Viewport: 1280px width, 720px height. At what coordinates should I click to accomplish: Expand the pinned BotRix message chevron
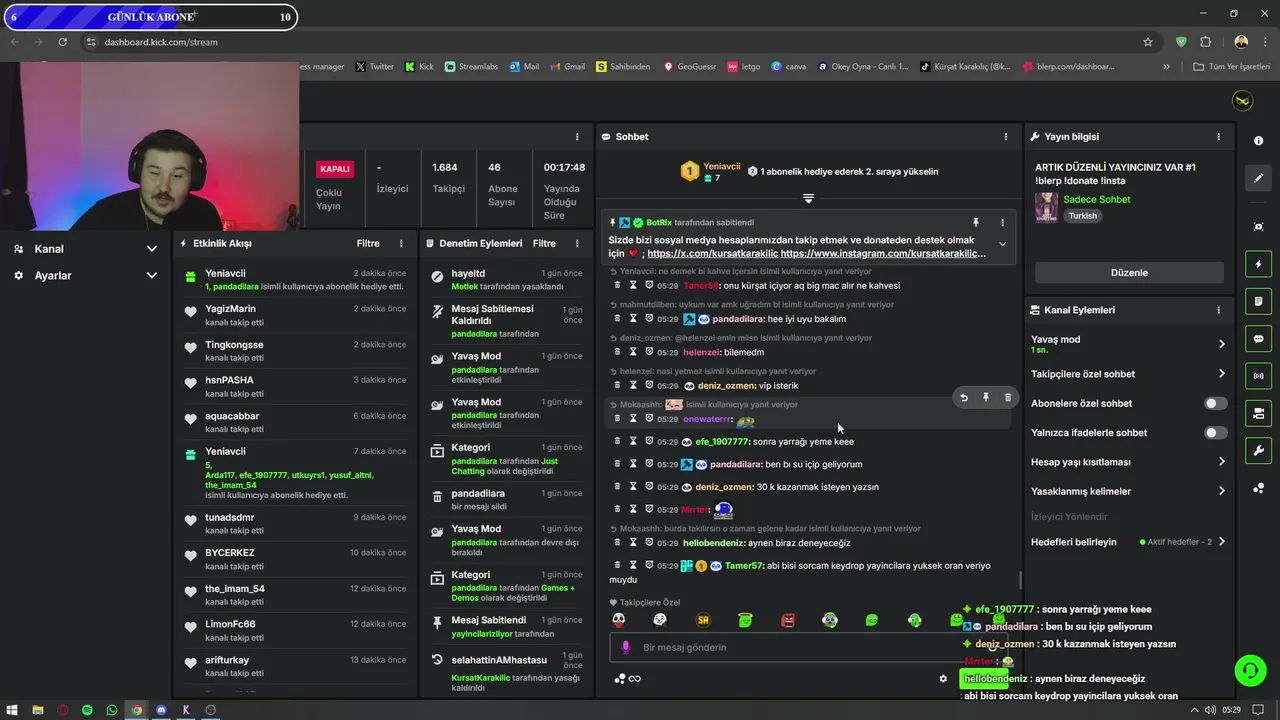tap(1002, 244)
